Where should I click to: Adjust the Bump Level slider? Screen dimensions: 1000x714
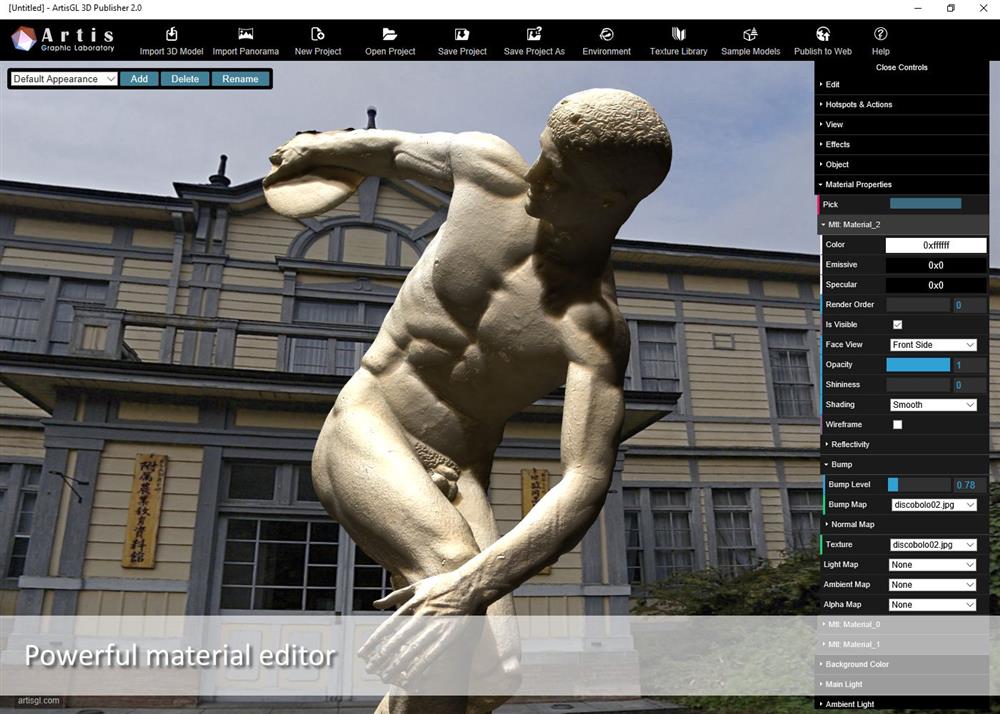click(919, 485)
